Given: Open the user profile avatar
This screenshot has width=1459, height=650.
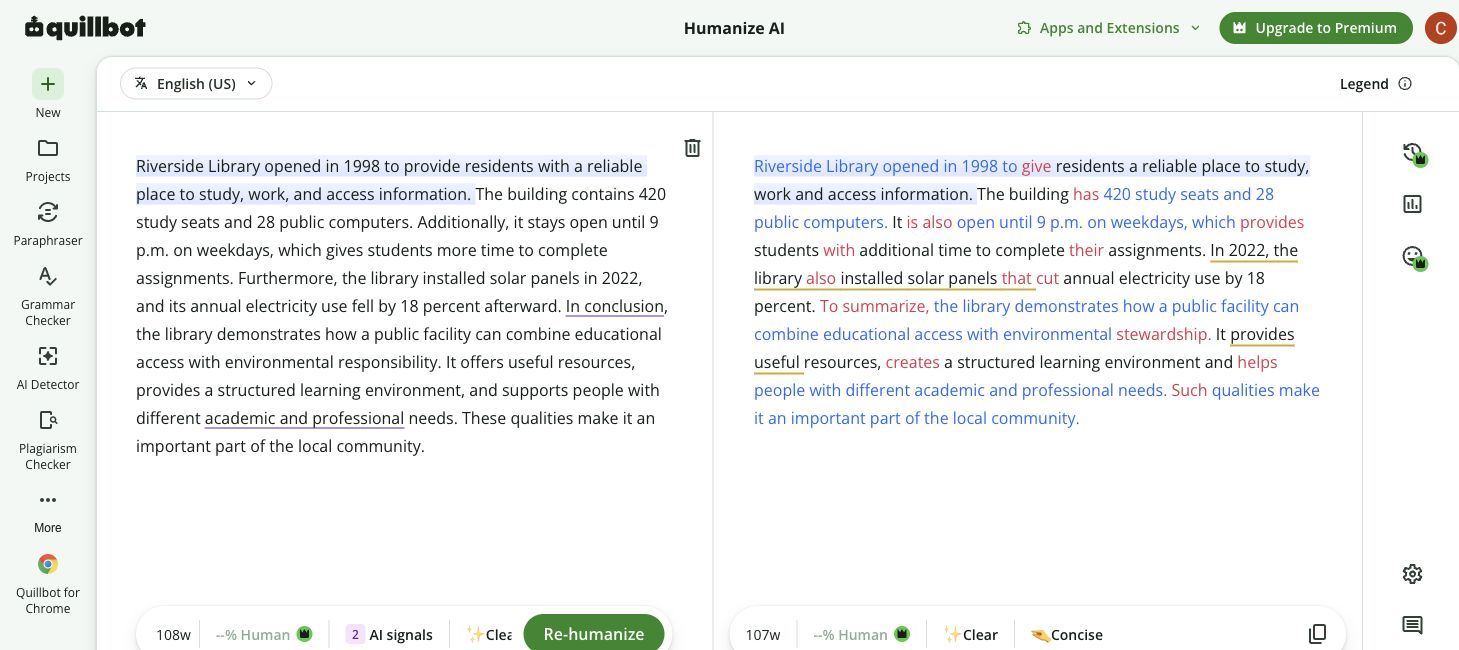Looking at the screenshot, I should [1440, 28].
